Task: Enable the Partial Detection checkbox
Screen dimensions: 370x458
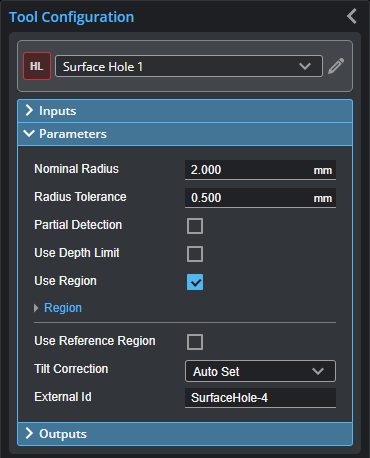Action: click(x=195, y=226)
